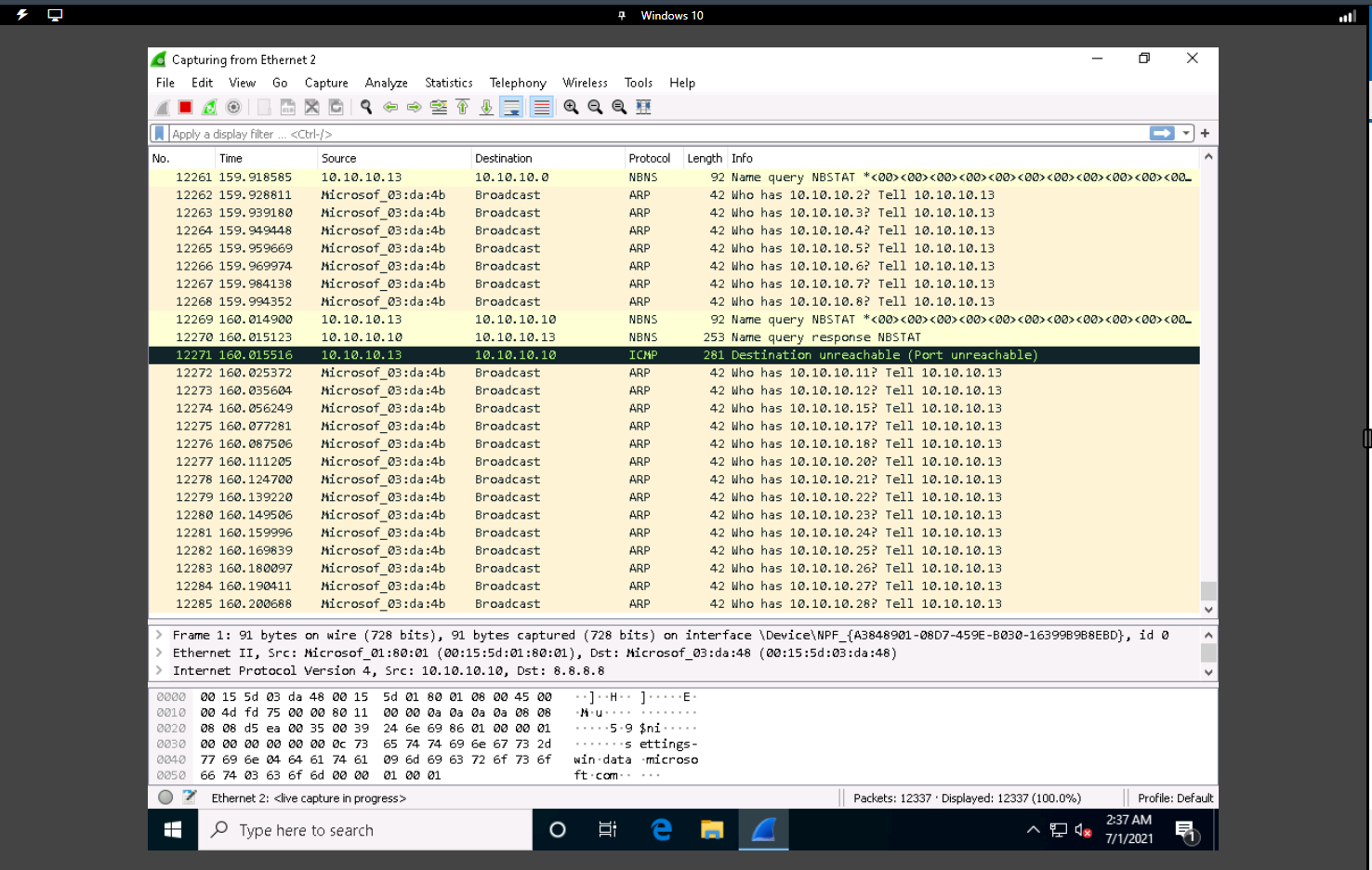
Task: Toggle packet list colorization
Action: [542, 108]
